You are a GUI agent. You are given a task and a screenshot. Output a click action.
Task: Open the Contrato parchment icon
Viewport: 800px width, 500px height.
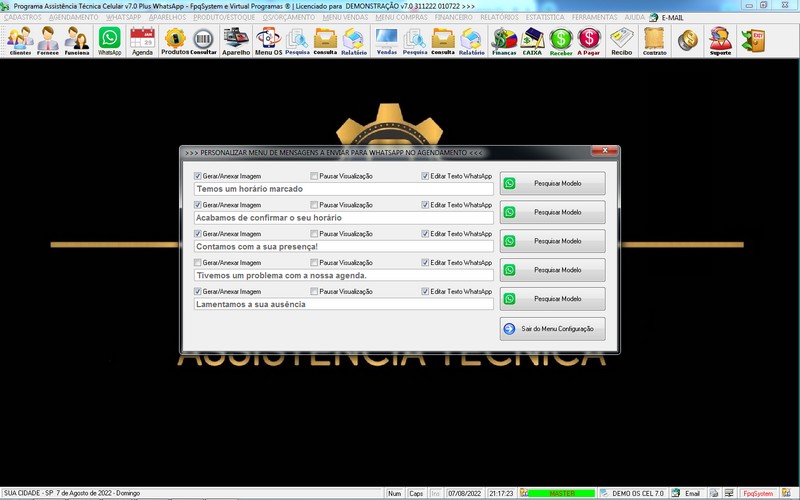tap(655, 41)
